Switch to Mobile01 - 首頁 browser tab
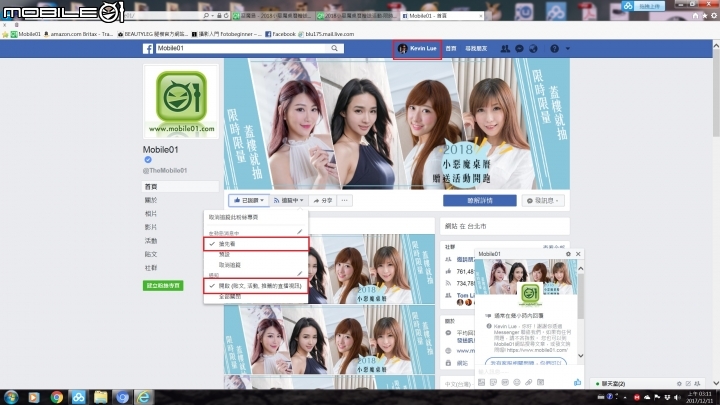 [x=442, y=16]
